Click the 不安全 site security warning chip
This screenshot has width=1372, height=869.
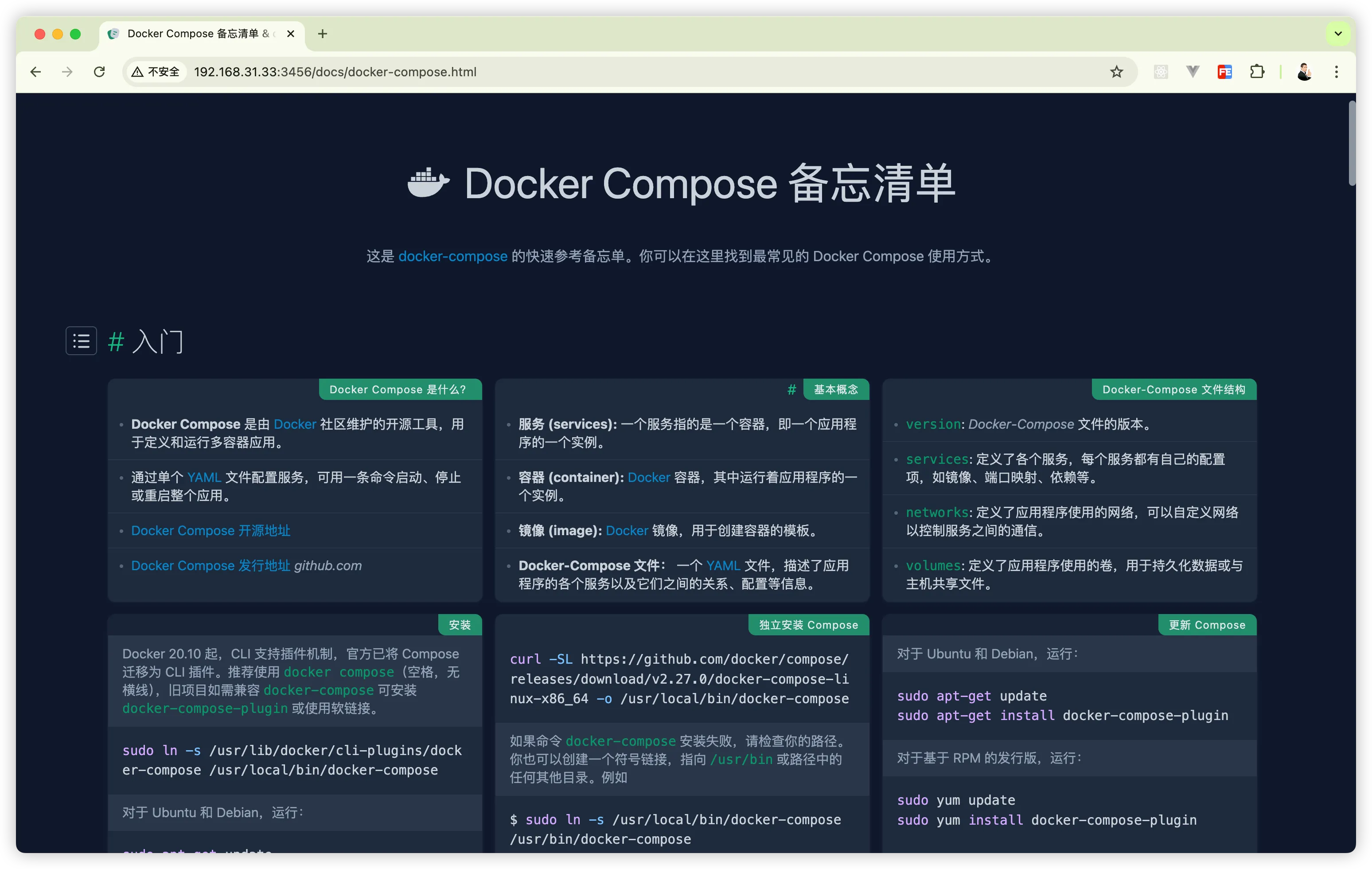(156, 72)
